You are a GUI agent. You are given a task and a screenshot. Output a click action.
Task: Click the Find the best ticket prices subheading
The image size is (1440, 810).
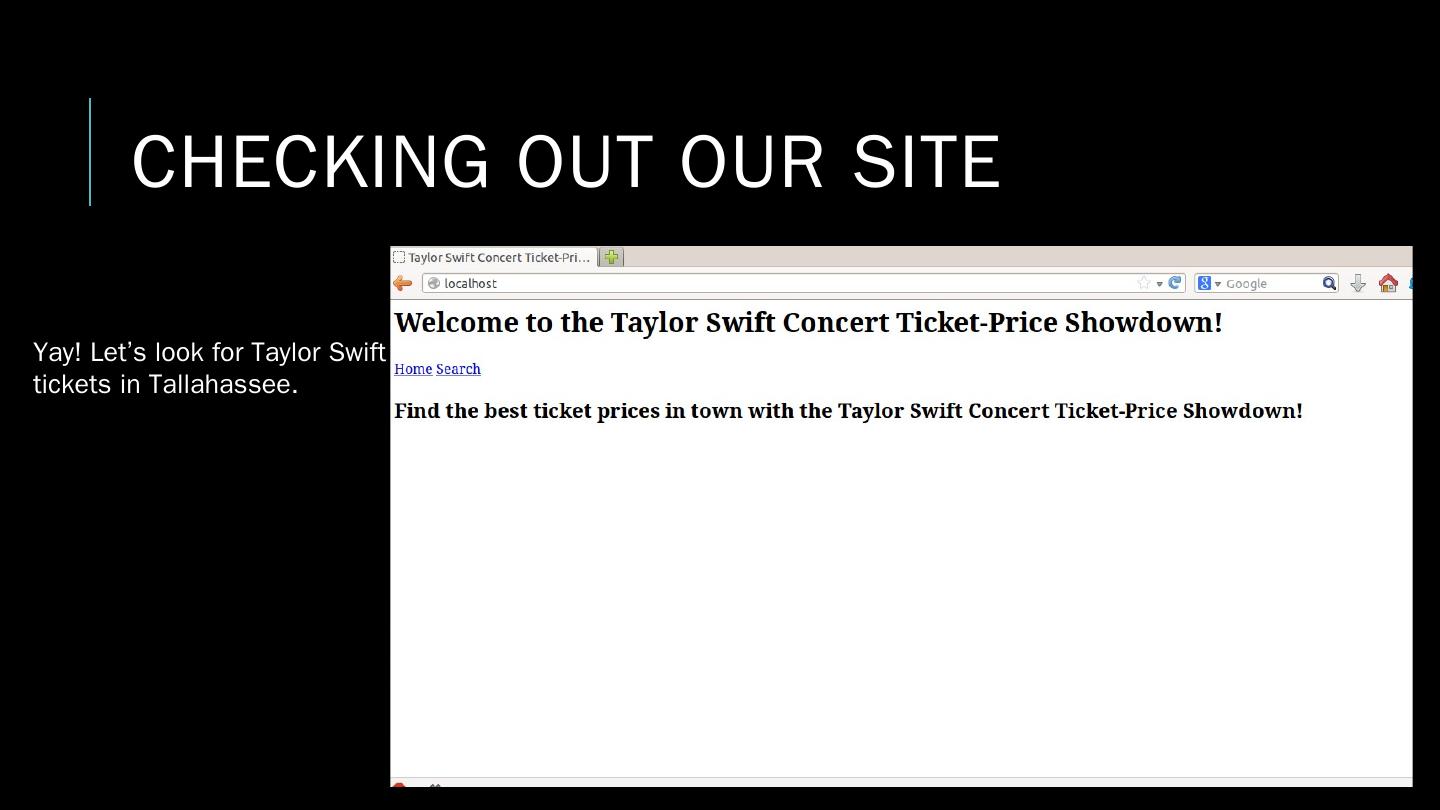coord(848,411)
